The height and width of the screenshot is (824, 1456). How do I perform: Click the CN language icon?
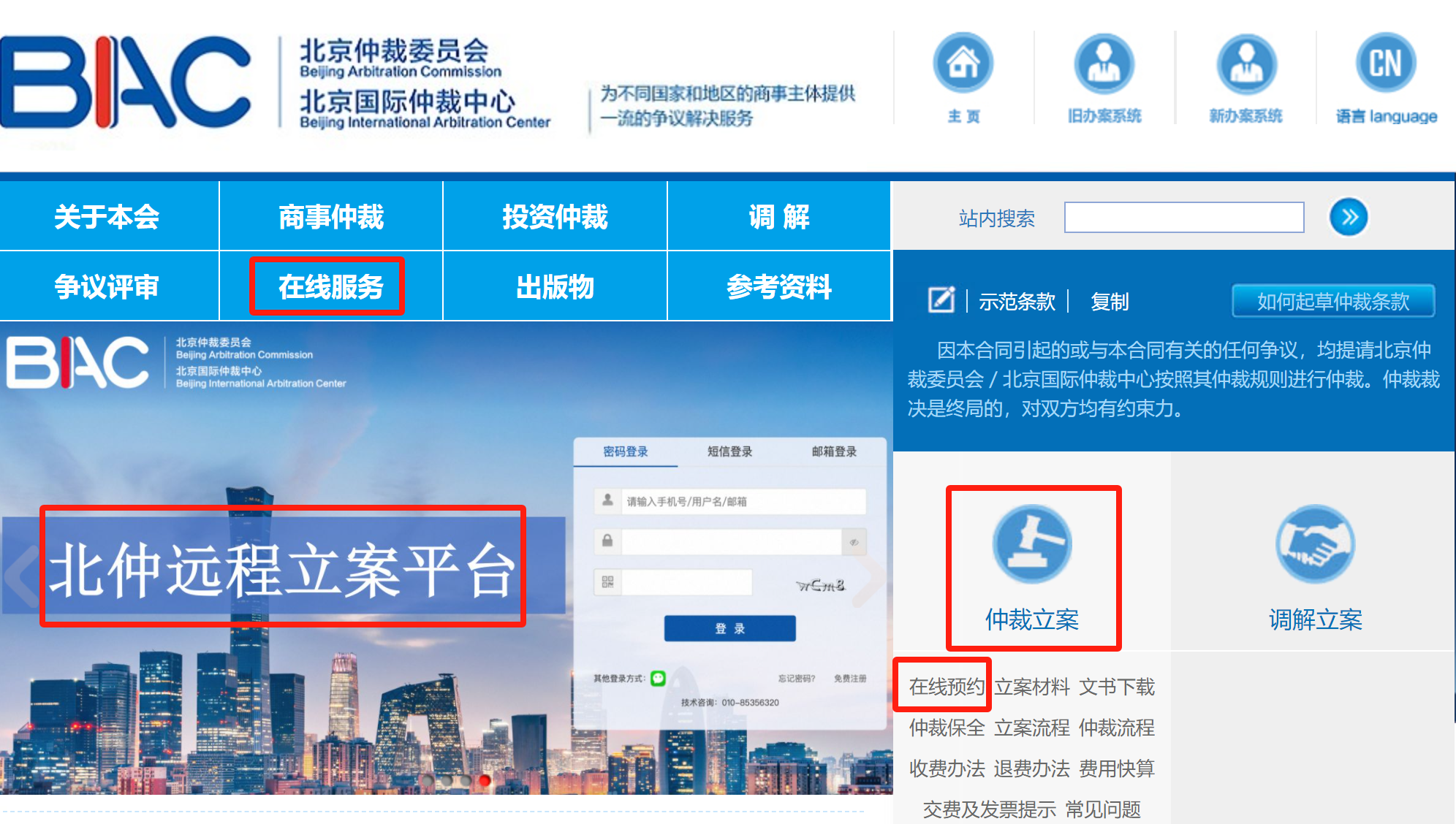tap(1386, 64)
